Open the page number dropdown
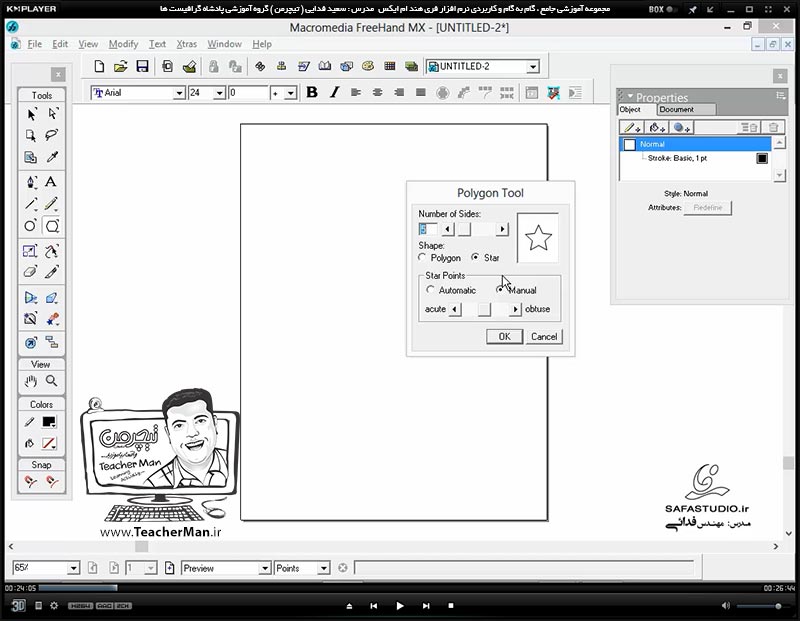This screenshot has height=621, width=800. [x=151, y=568]
